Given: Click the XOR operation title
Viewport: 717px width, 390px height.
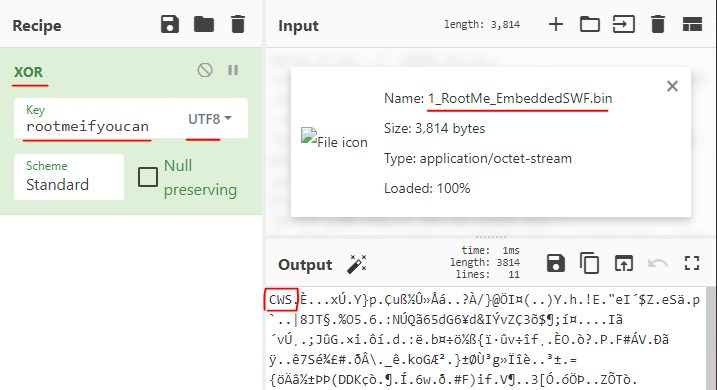Looking at the screenshot, I should pos(28,72).
